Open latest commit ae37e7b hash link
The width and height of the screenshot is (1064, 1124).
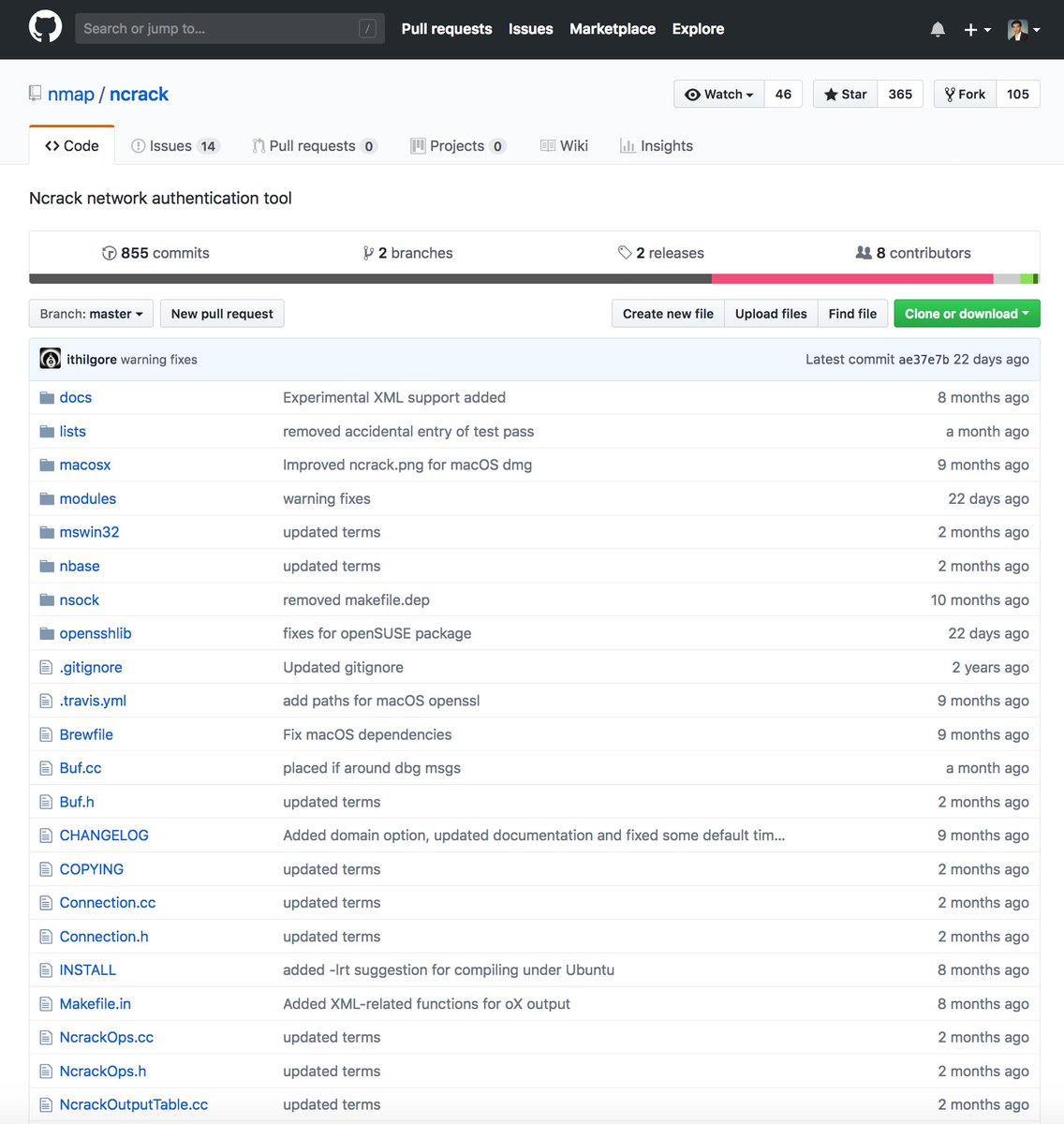pyautogui.click(x=924, y=360)
